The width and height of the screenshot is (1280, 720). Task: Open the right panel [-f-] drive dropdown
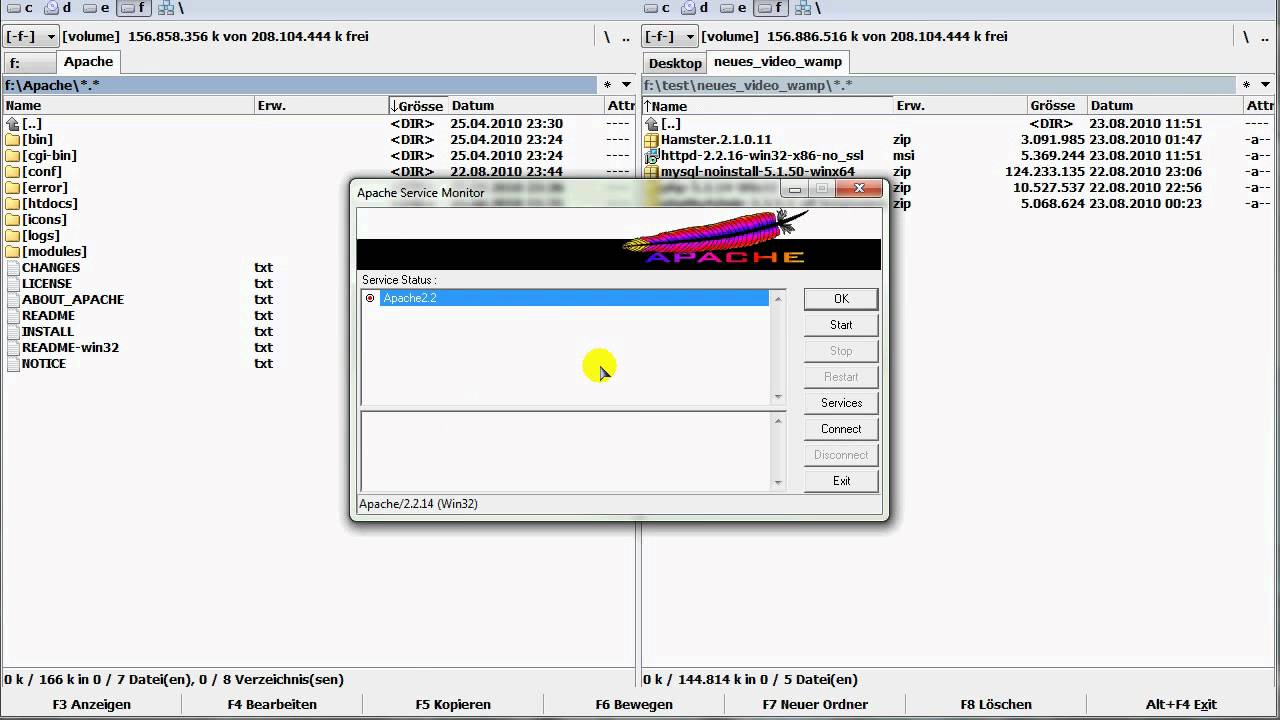(x=669, y=36)
